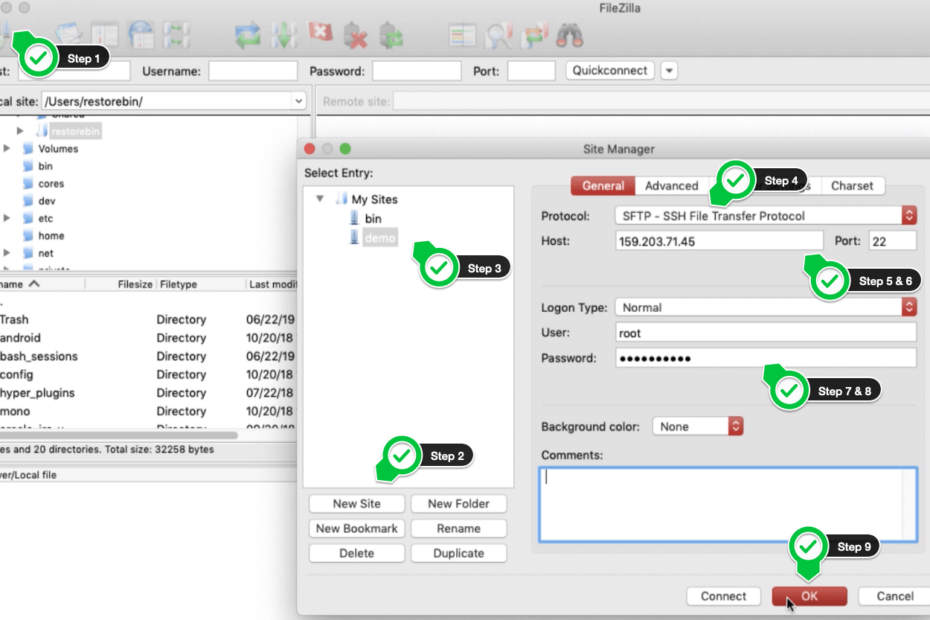Click refresh file lists icon with blue-green arrows
Screen dimensions: 930x620
point(247,35)
